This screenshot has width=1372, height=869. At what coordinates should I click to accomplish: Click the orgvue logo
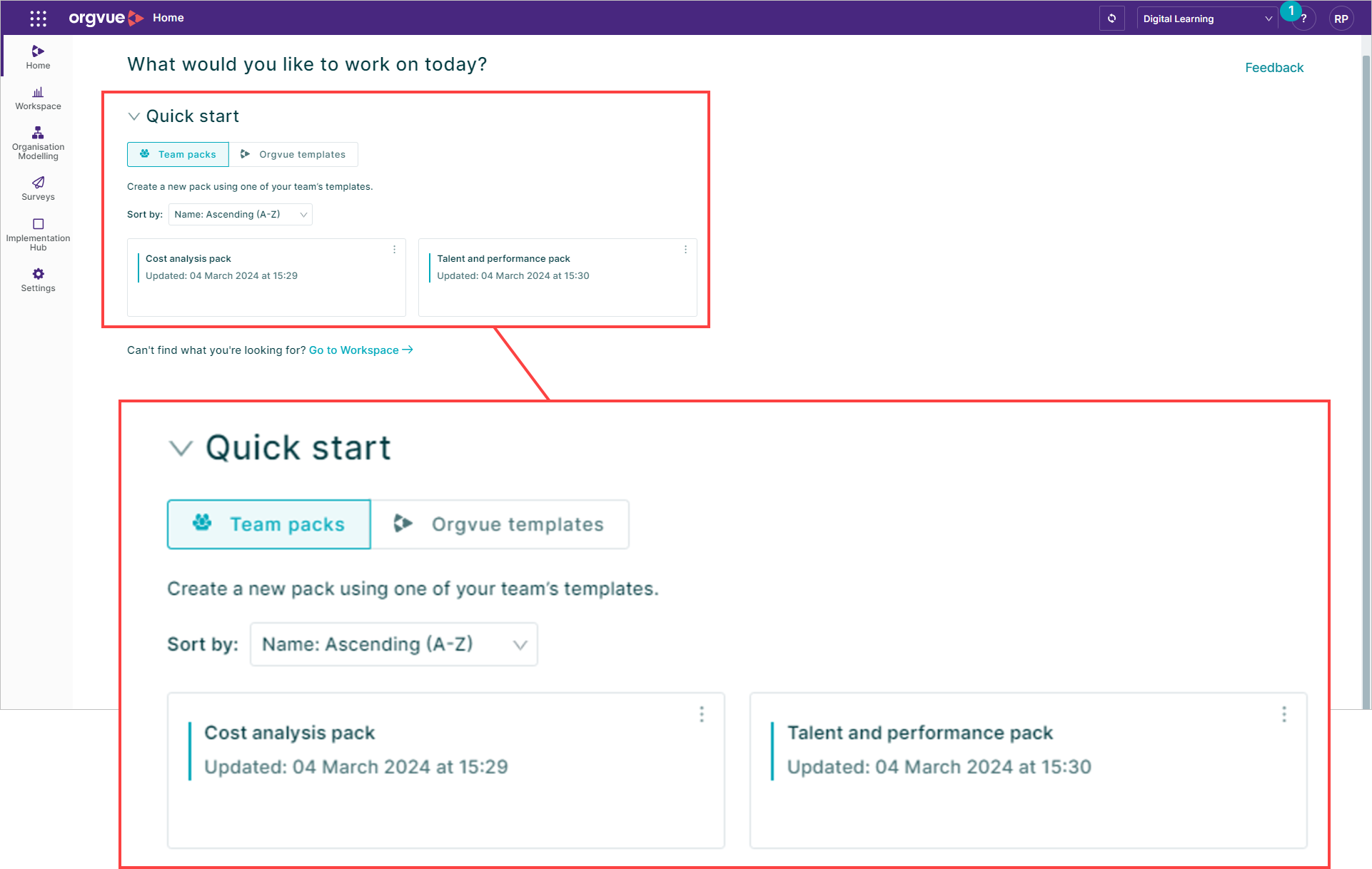click(x=106, y=18)
